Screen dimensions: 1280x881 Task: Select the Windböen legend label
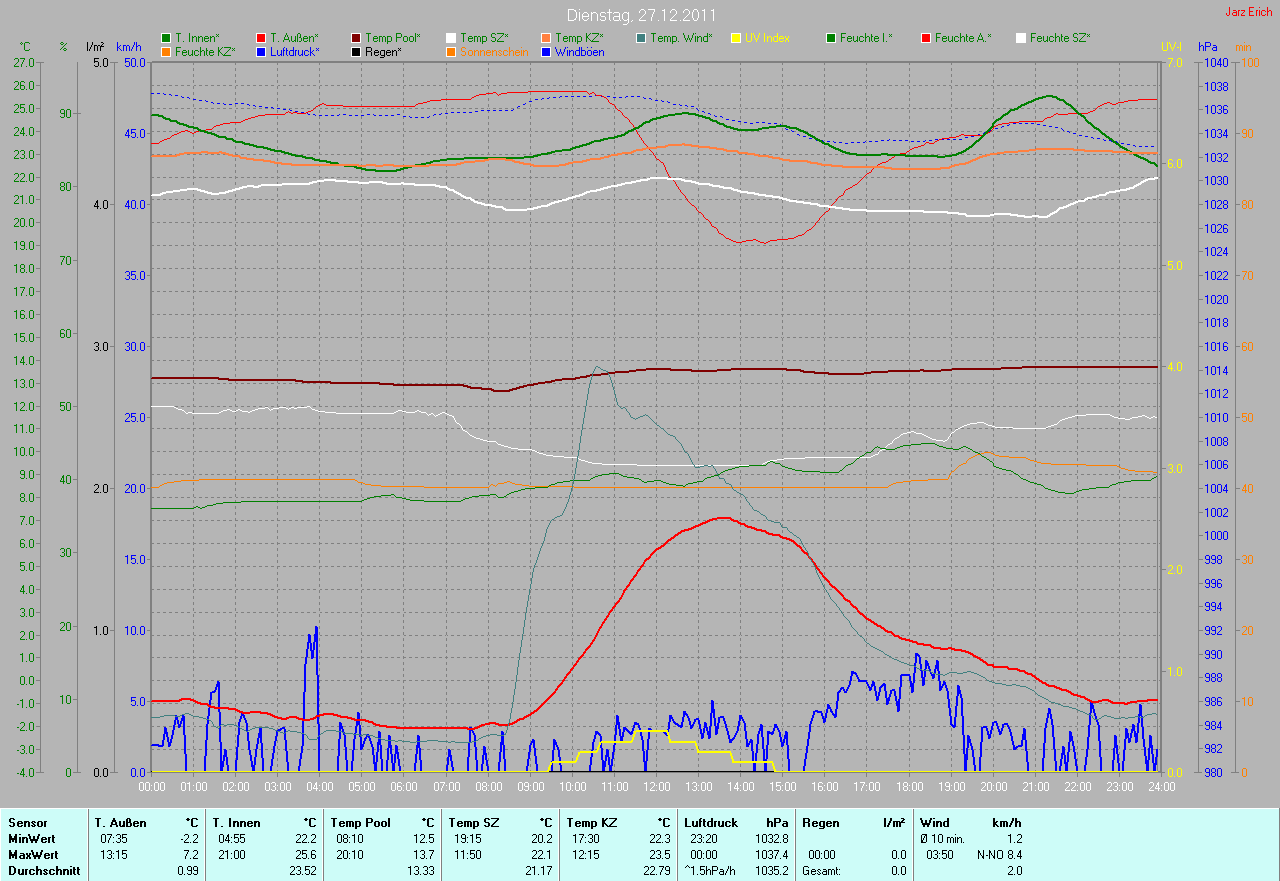(x=579, y=52)
